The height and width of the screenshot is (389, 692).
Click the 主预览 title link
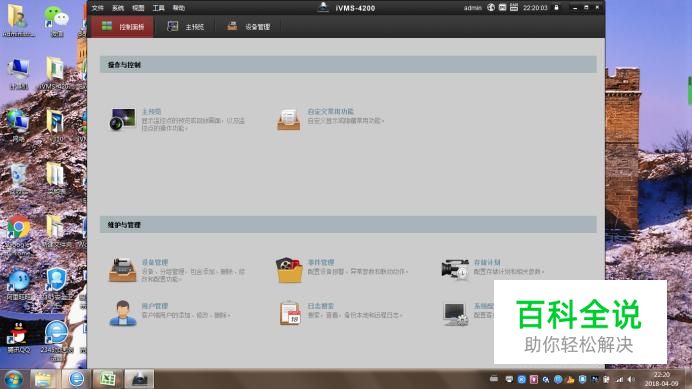tap(151, 112)
